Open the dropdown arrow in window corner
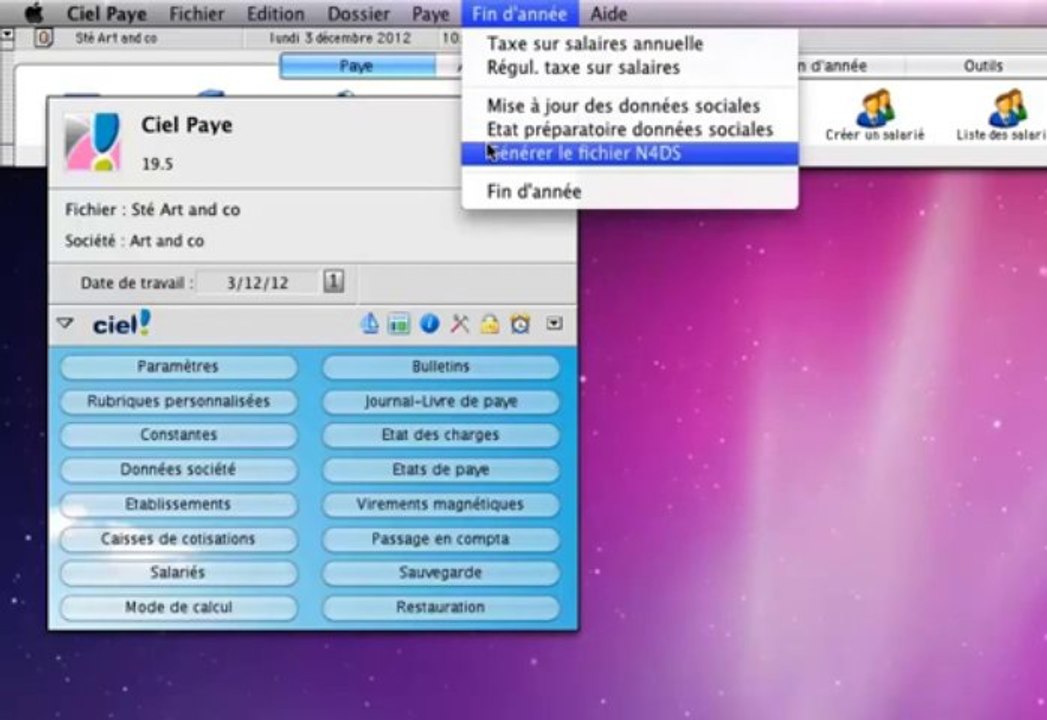 point(7,33)
